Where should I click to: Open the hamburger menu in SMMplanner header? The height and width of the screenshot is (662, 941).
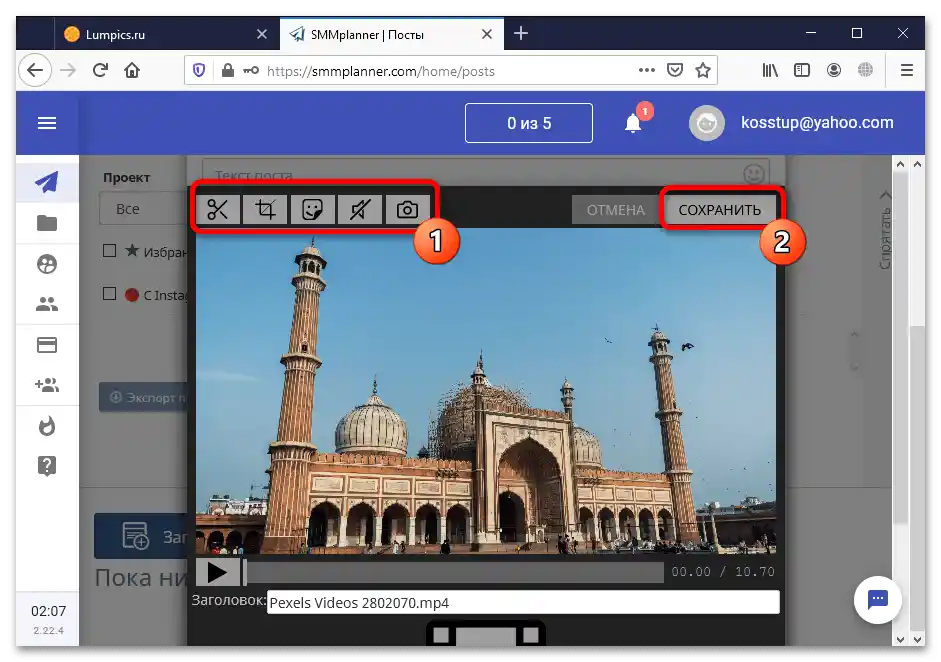[x=47, y=123]
